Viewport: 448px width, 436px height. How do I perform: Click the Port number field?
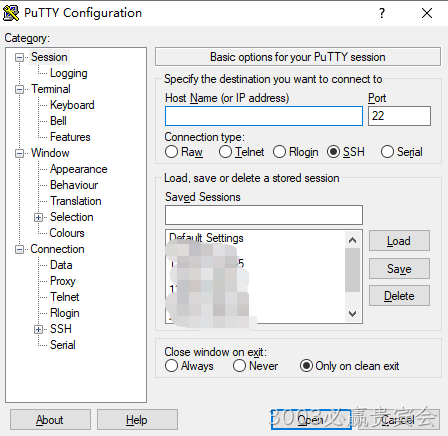399,116
